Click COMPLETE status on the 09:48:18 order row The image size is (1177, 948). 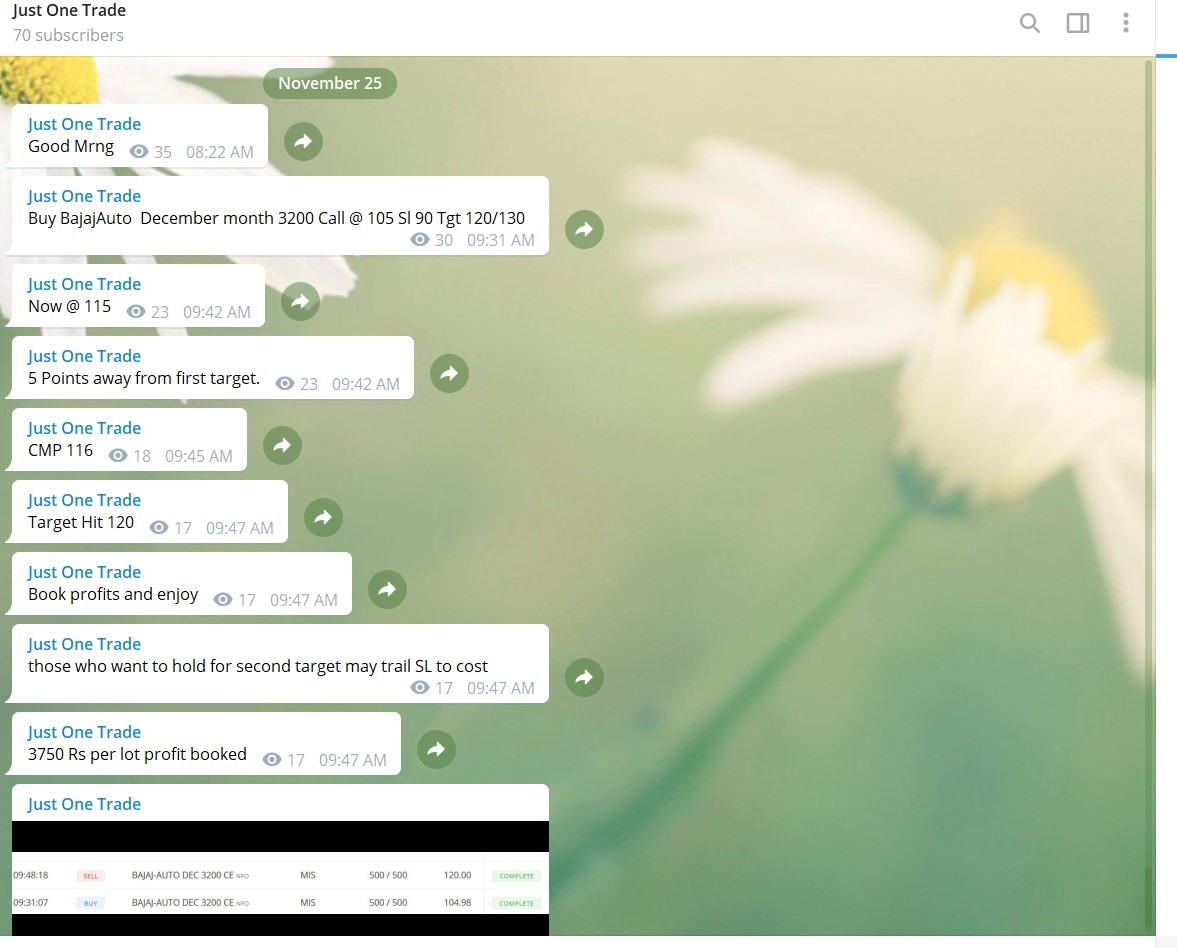[x=516, y=876]
